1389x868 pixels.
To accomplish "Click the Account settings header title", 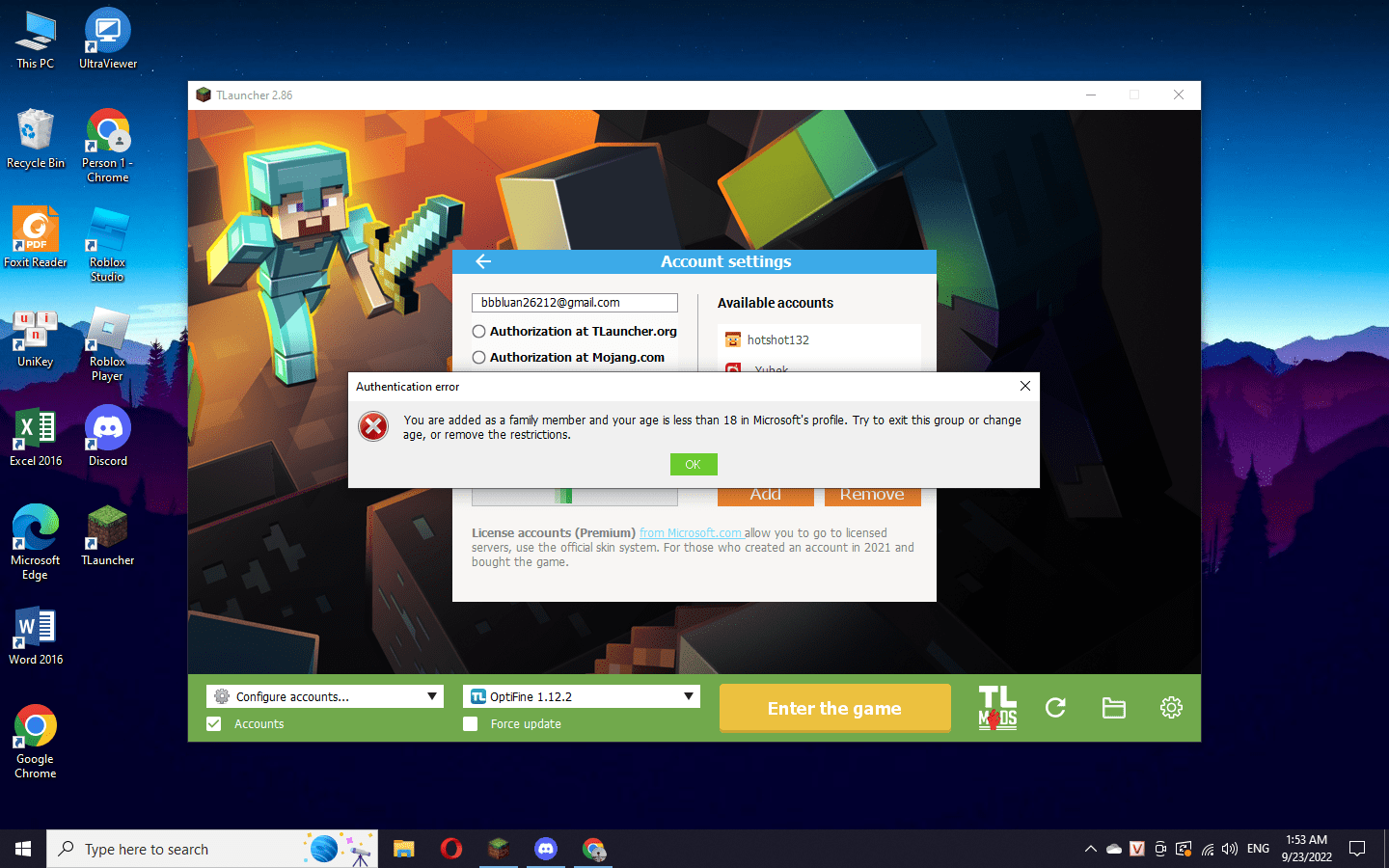I will [726, 261].
